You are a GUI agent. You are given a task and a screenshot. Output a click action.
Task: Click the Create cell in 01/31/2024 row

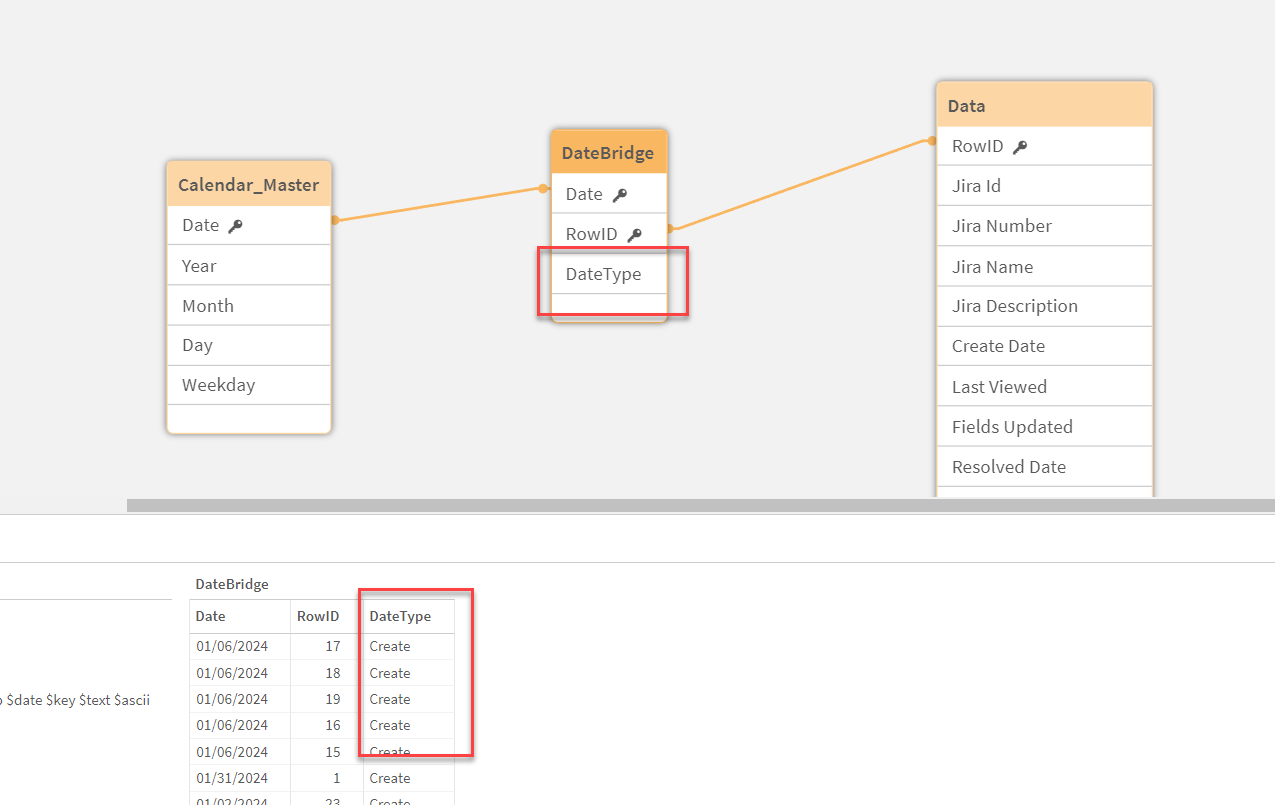pyautogui.click(x=409, y=778)
